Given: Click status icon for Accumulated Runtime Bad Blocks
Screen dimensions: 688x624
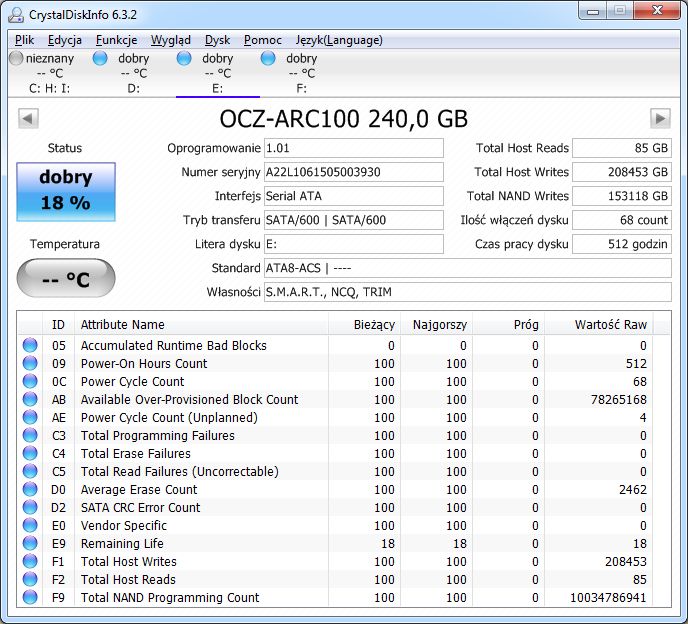Looking at the screenshot, I should (x=30, y=345).
